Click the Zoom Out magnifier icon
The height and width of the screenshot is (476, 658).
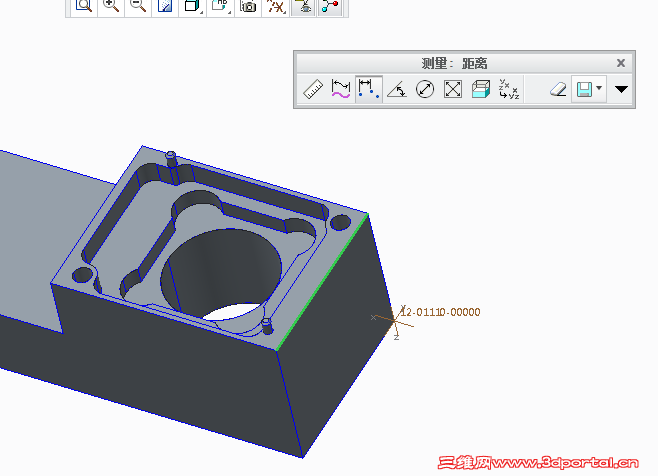click(138, 6)
